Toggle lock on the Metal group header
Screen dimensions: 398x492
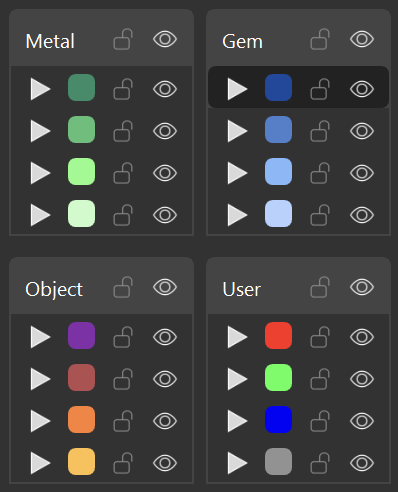(123, 39)
